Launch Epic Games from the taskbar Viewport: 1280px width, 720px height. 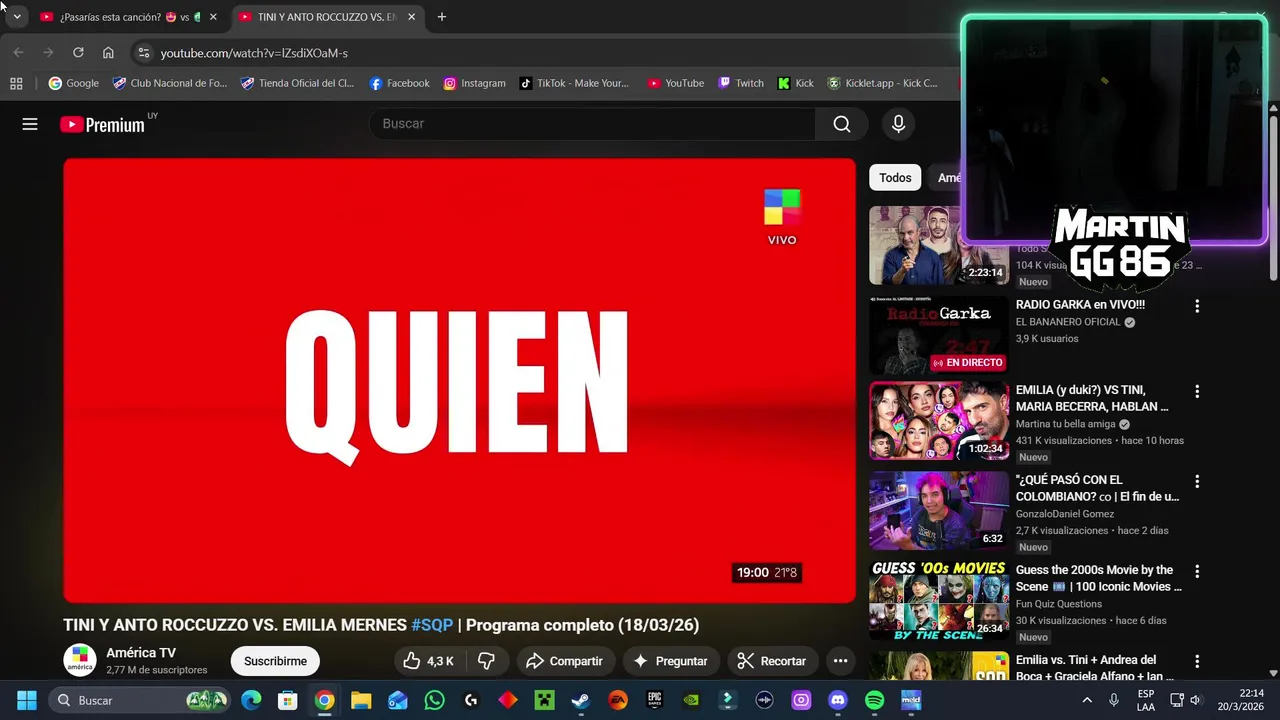654,700
